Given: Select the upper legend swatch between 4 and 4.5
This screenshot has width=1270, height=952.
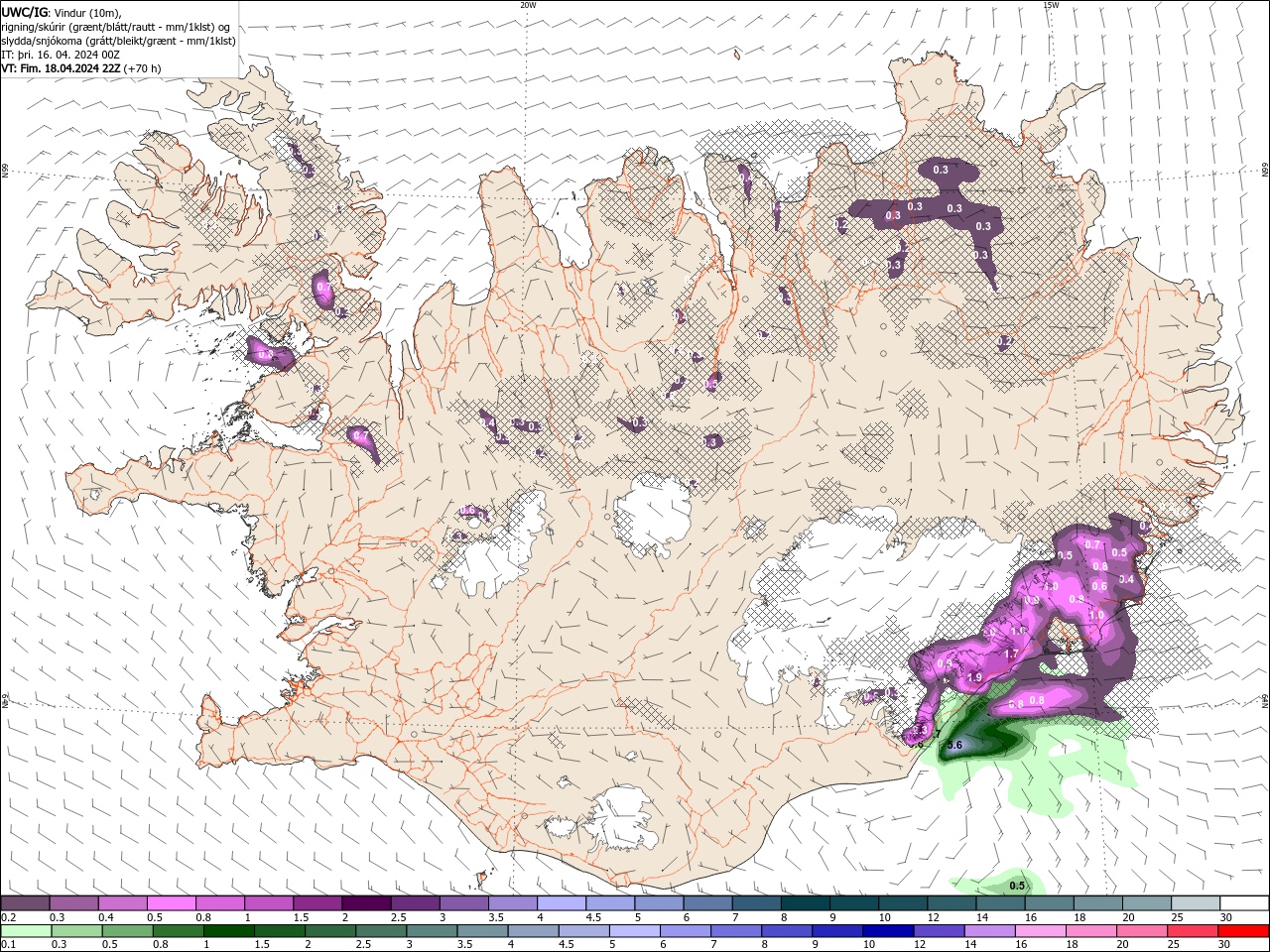Looking at the screenshot, I should click(562, 903).
